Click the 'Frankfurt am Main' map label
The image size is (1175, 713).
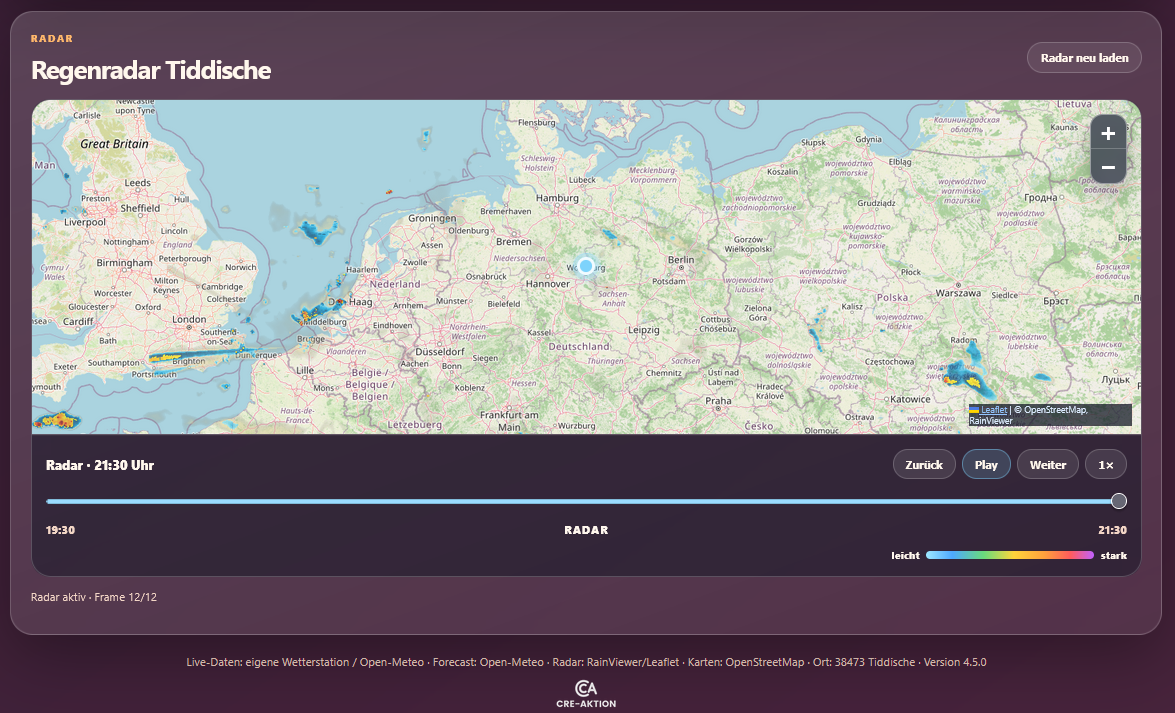509,421
